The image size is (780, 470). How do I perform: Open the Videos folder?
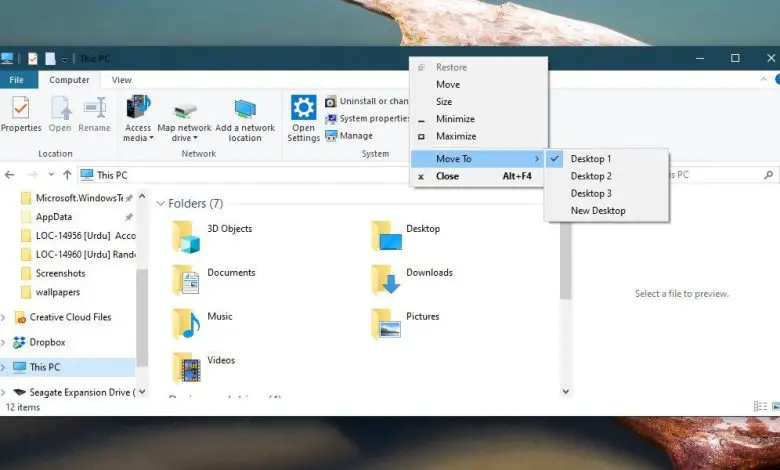(204, 367)
